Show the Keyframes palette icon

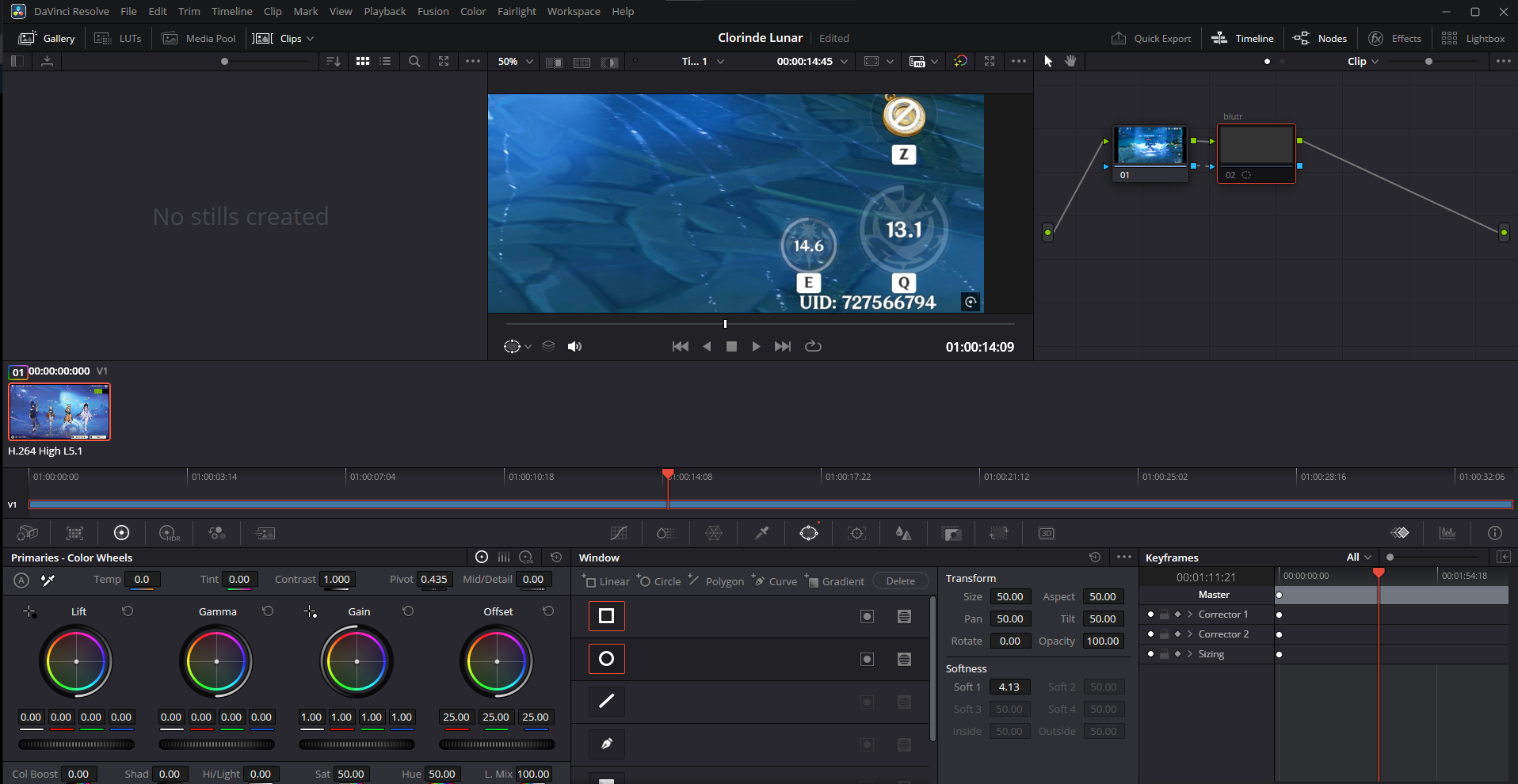[x=1400, y=533]
